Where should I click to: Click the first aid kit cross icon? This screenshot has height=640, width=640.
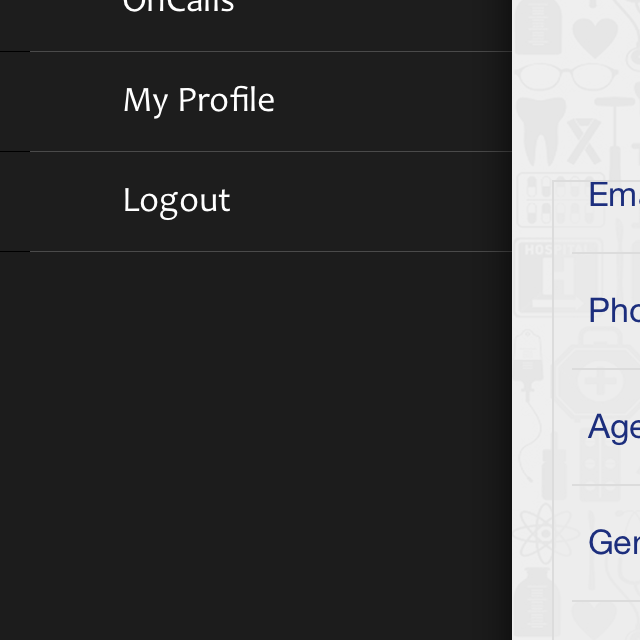(x=600, y=382)
